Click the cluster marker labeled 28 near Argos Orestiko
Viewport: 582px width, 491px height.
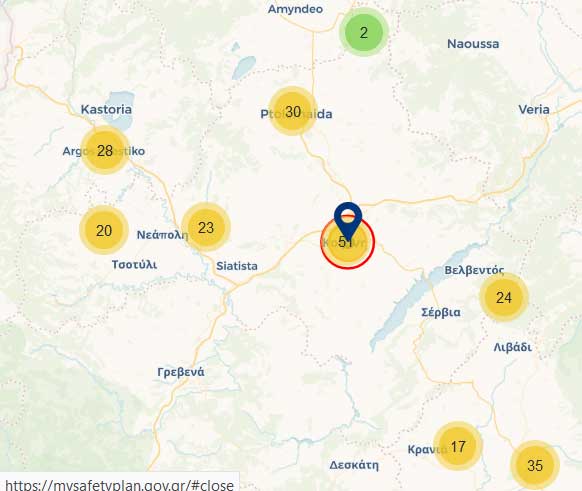pos(105,150)
